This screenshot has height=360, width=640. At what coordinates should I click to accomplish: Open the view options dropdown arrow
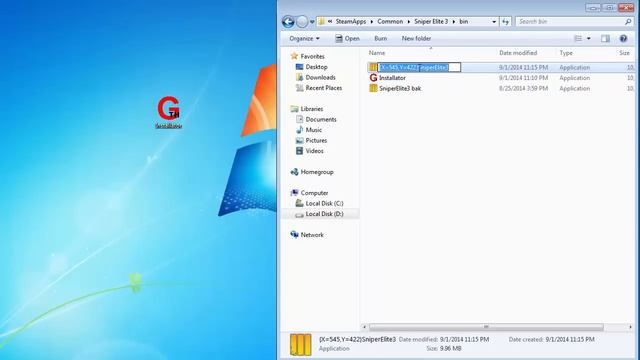click(589, 38)
